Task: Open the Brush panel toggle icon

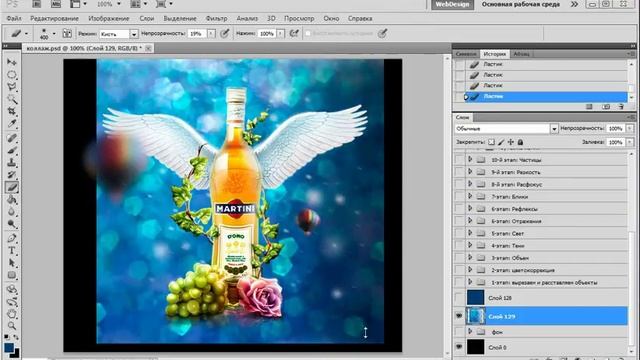Action: click(x=67, y=33)
